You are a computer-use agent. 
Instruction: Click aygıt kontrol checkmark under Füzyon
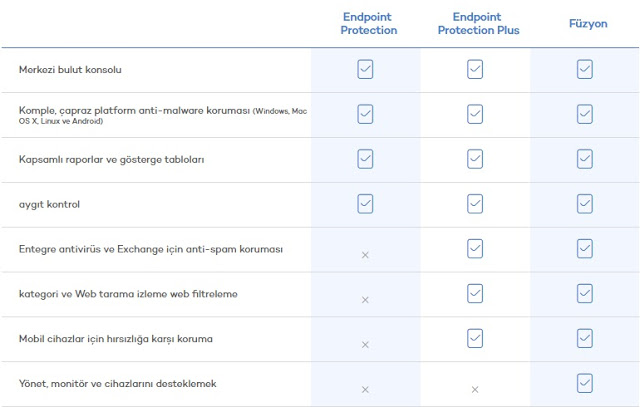pyautogui.click(x=584, y=204)
